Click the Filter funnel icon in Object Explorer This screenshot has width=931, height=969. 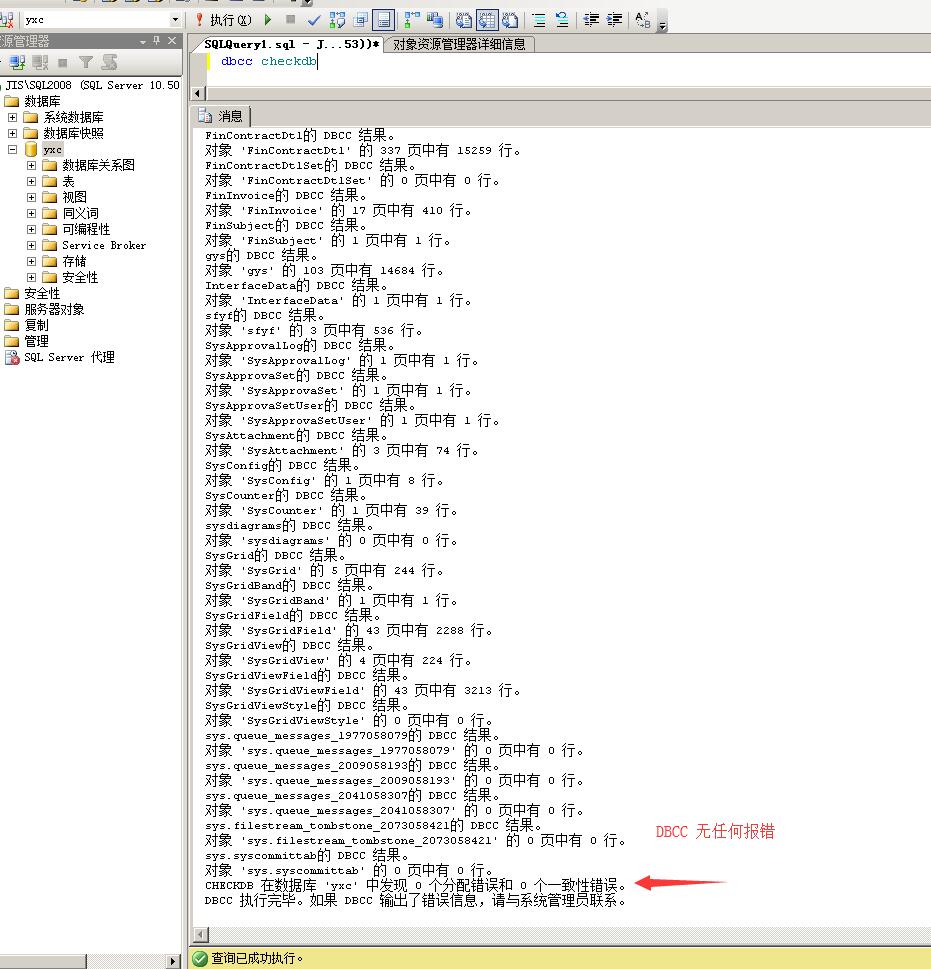(86, 62)
